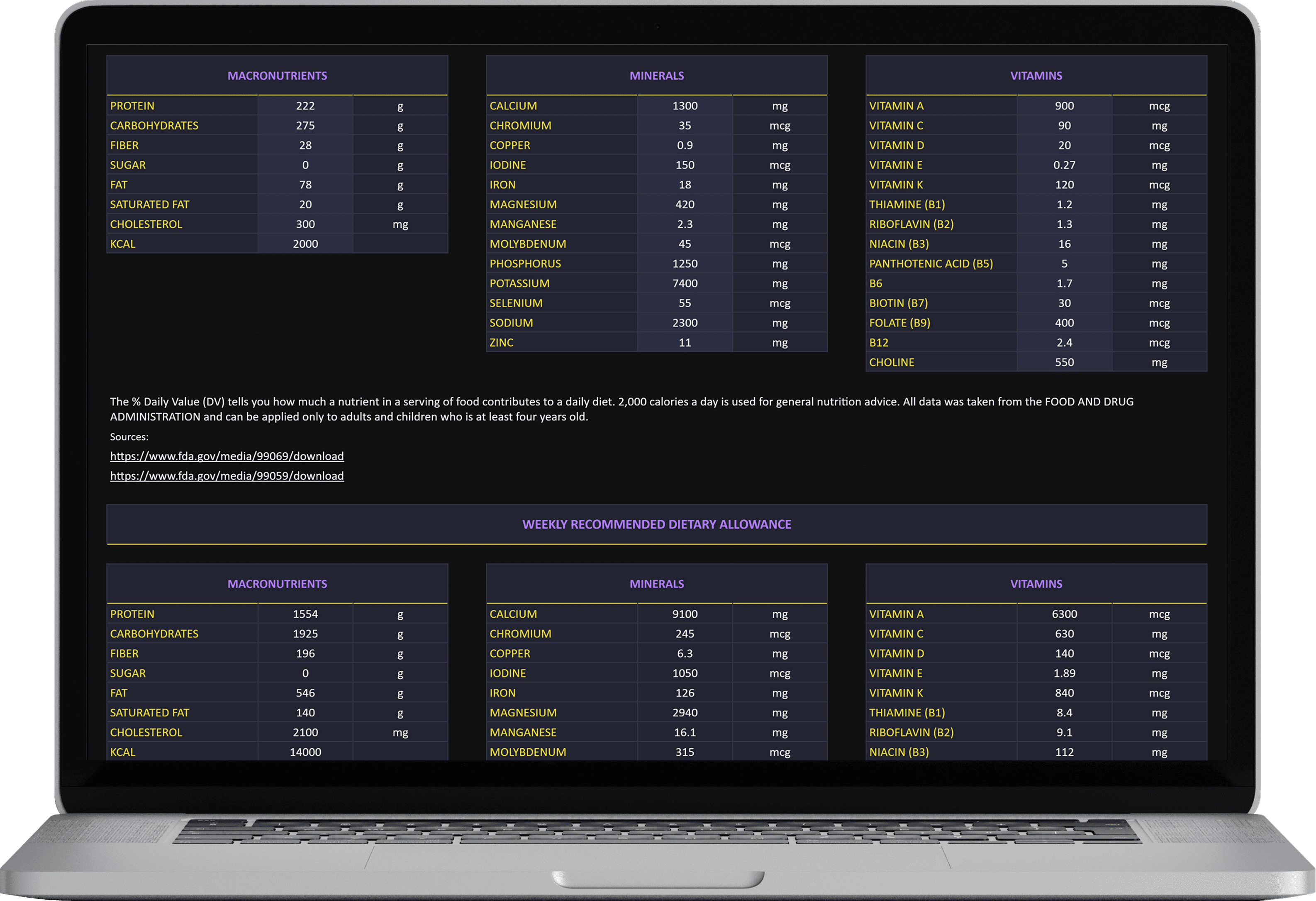Click the daily Potassium value 7400
The height and width of the screenshot is (901, 1316).
click(x=685, y=283)
